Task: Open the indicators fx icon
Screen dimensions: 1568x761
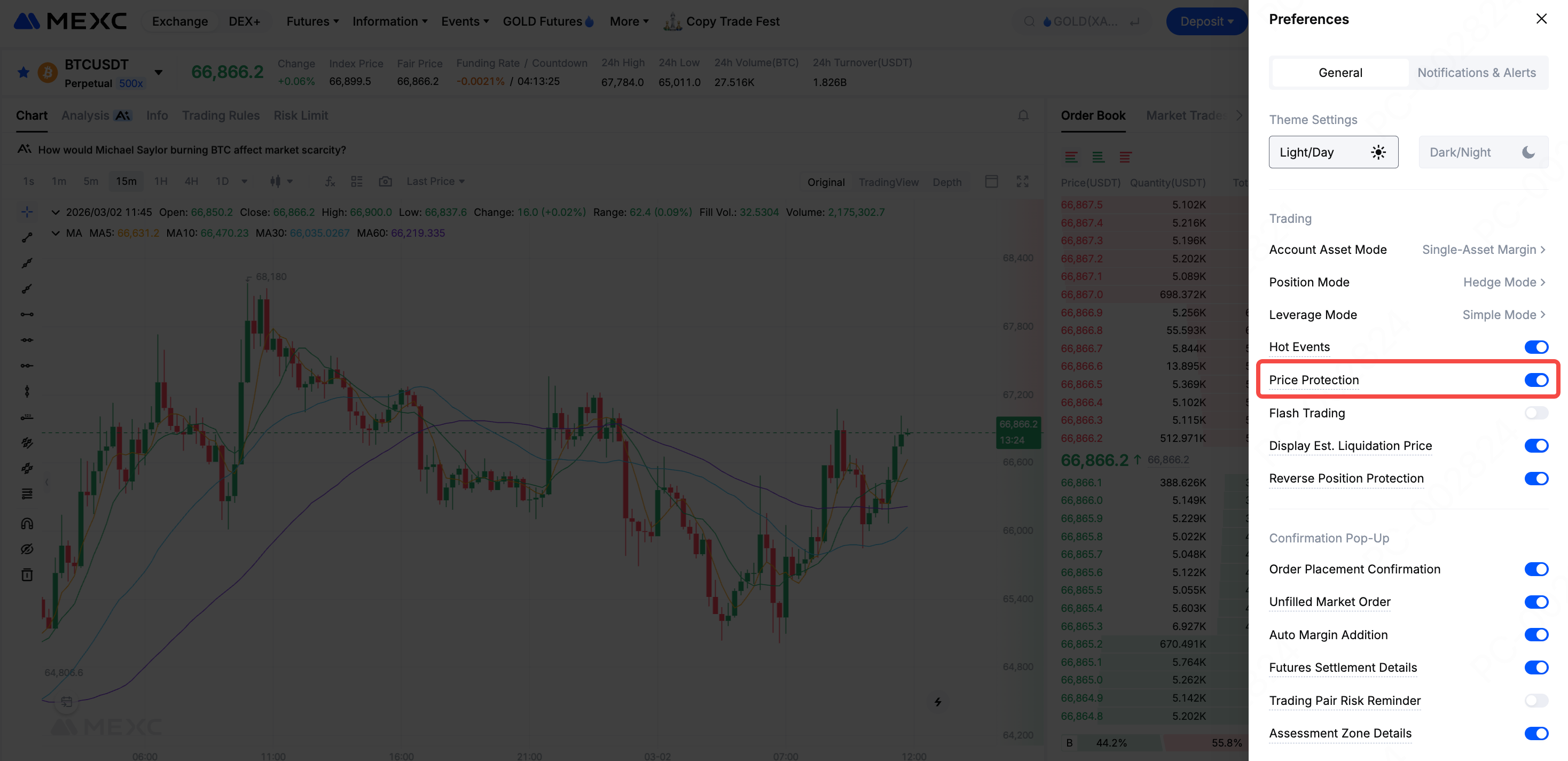Action: [330, 181]
